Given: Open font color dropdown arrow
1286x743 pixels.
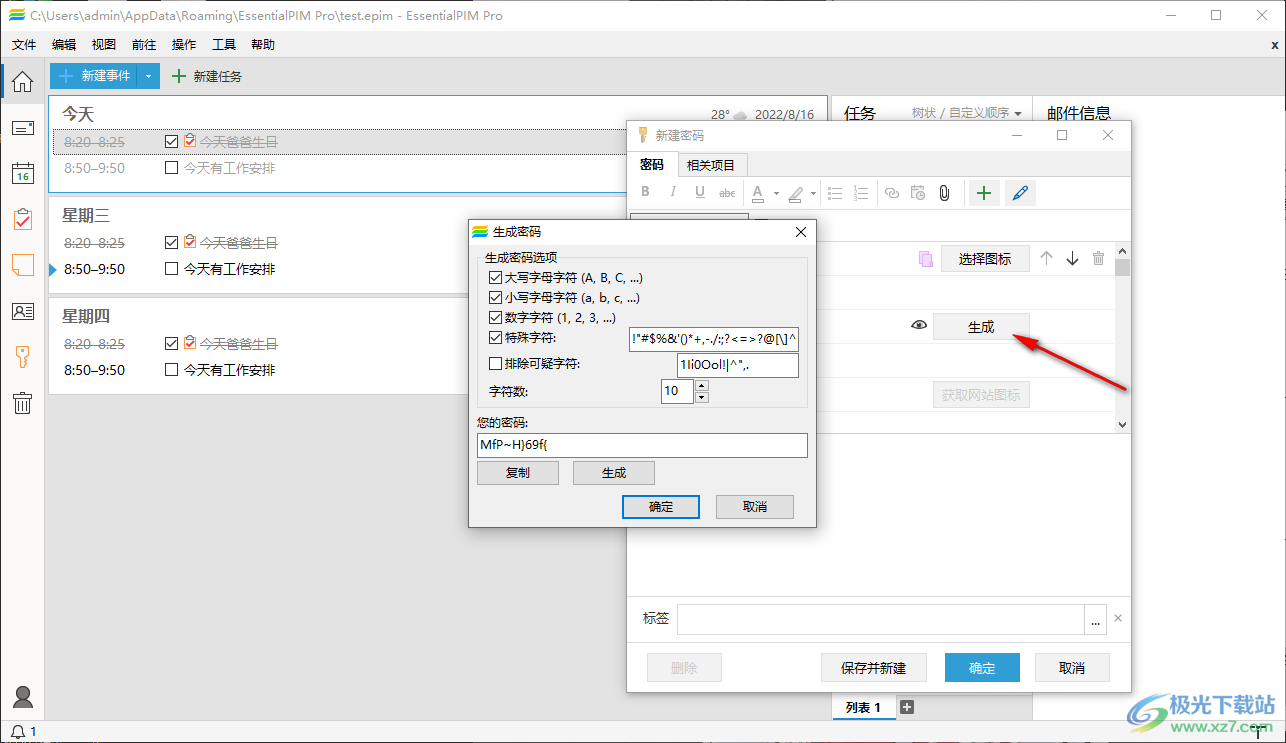Looking at the screenshot, I should pos(776,194).
